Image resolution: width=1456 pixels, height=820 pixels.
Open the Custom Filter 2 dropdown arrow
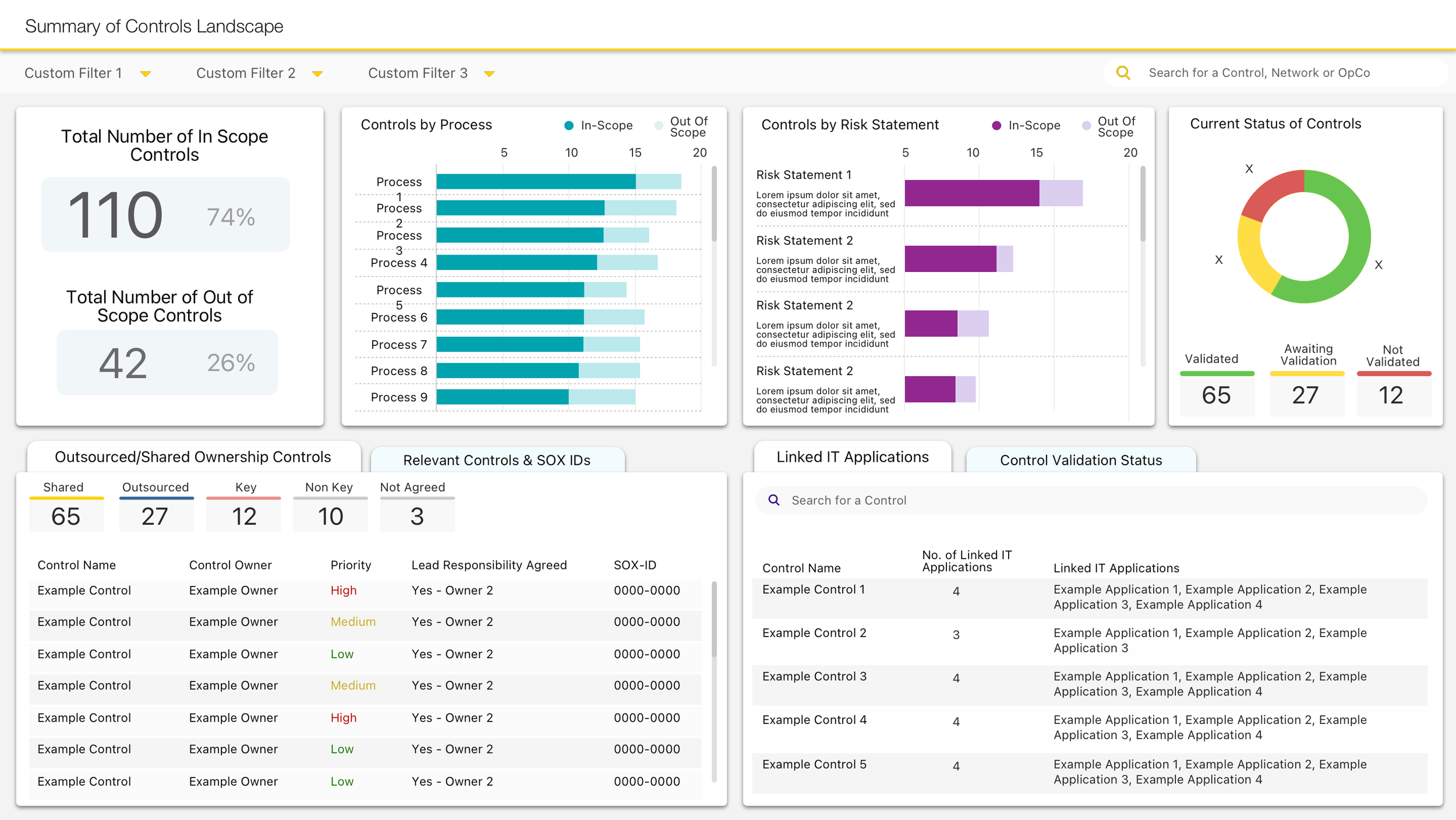(x=317, y=73)
